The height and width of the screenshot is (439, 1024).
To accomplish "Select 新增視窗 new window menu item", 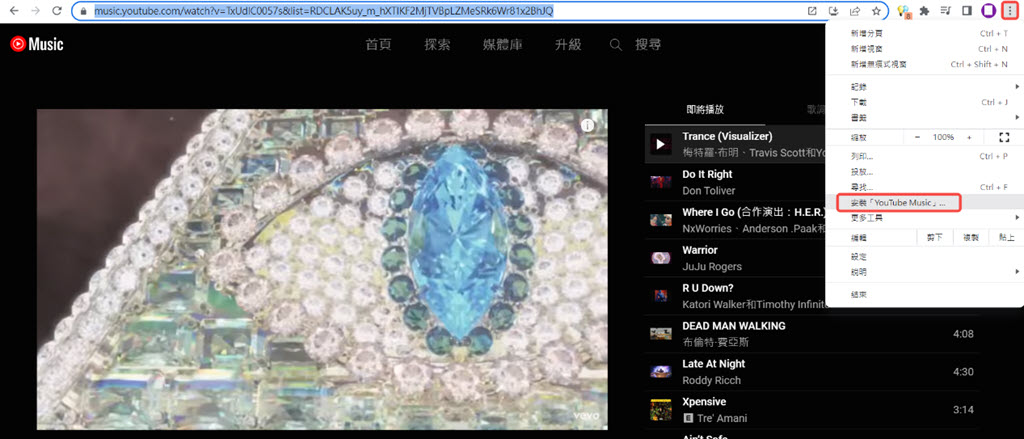I will point(923,49).
